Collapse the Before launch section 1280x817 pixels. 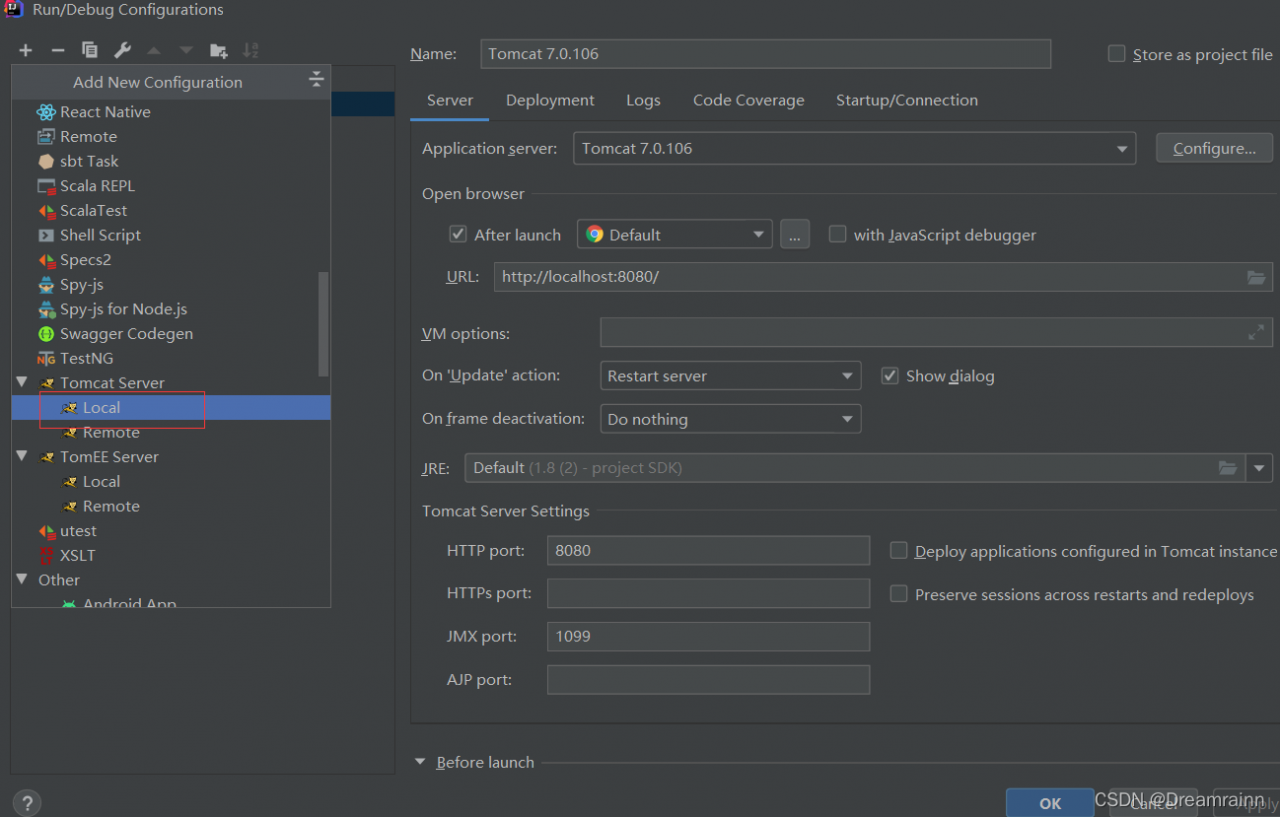tap(421, 762)
